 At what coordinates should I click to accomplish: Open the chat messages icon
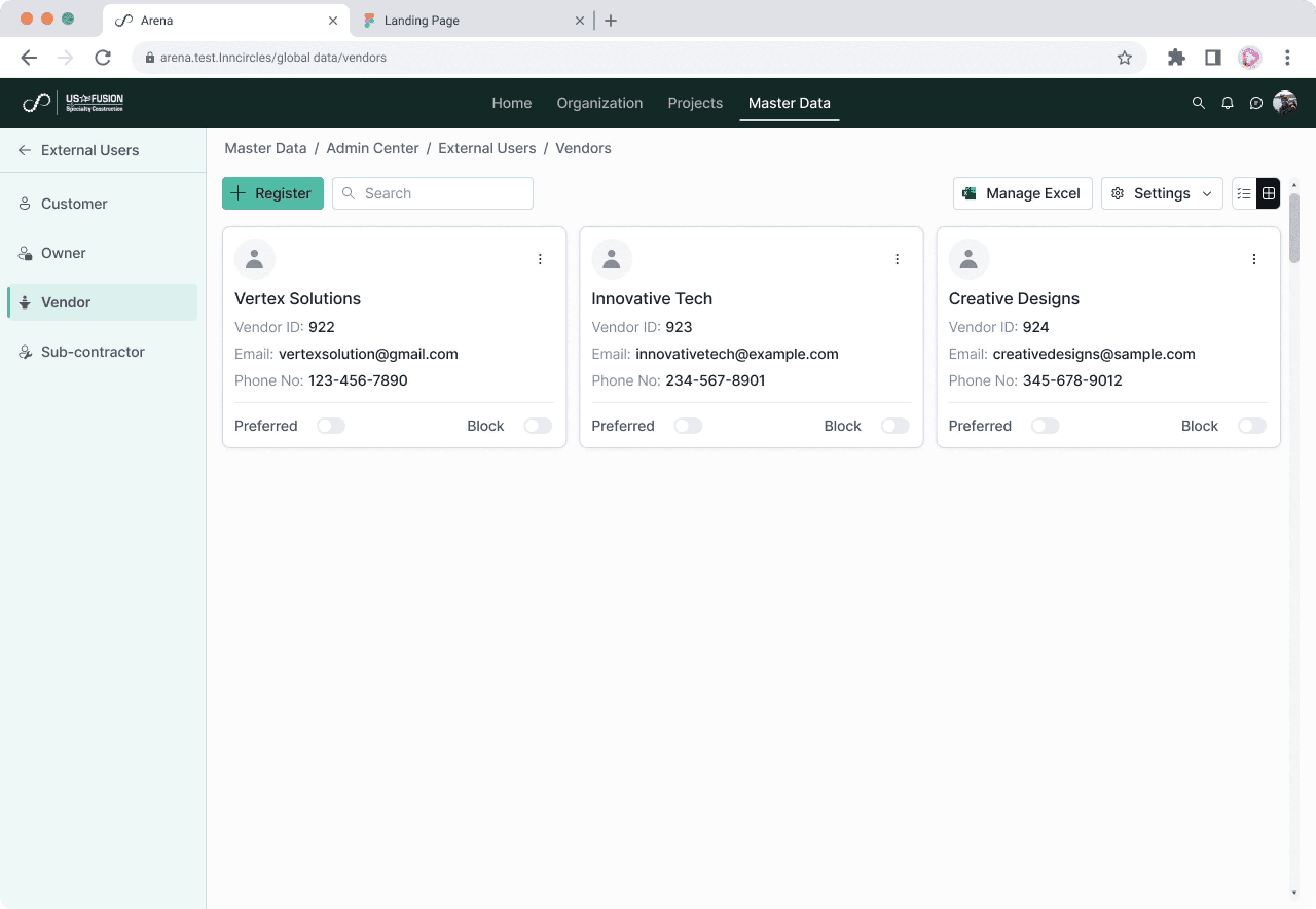[x=1256, y=103]
